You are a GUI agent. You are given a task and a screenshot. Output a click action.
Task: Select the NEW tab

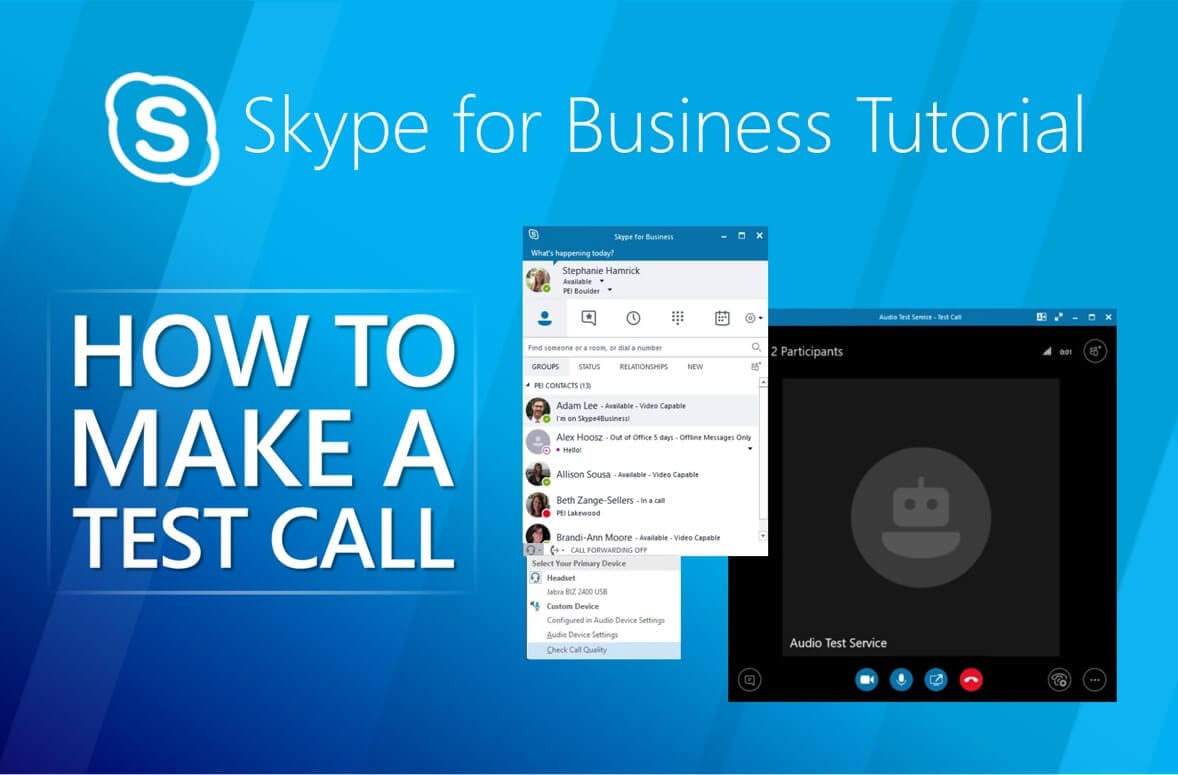point(695,366)
